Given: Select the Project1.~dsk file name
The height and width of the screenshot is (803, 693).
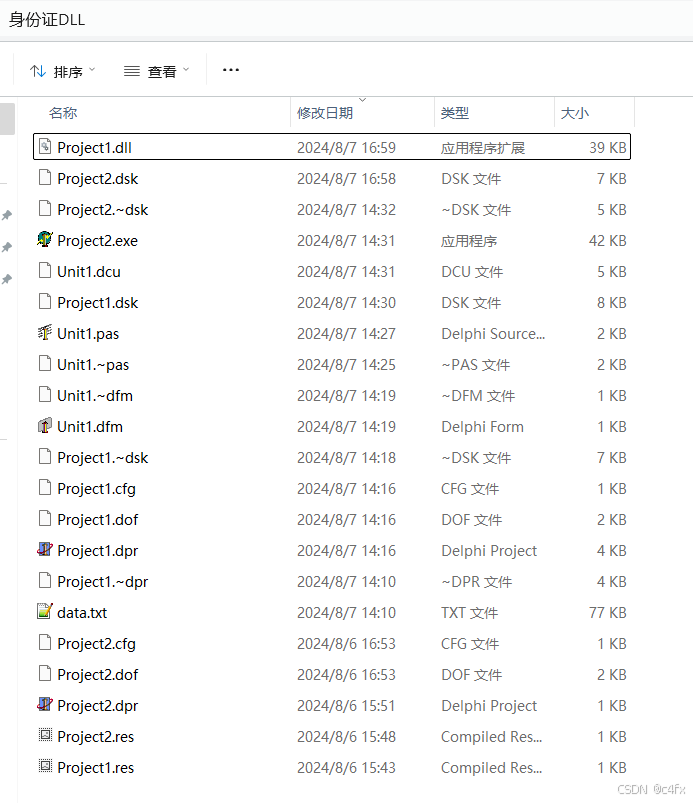Looking at the screenshot, I should [102, 457].
